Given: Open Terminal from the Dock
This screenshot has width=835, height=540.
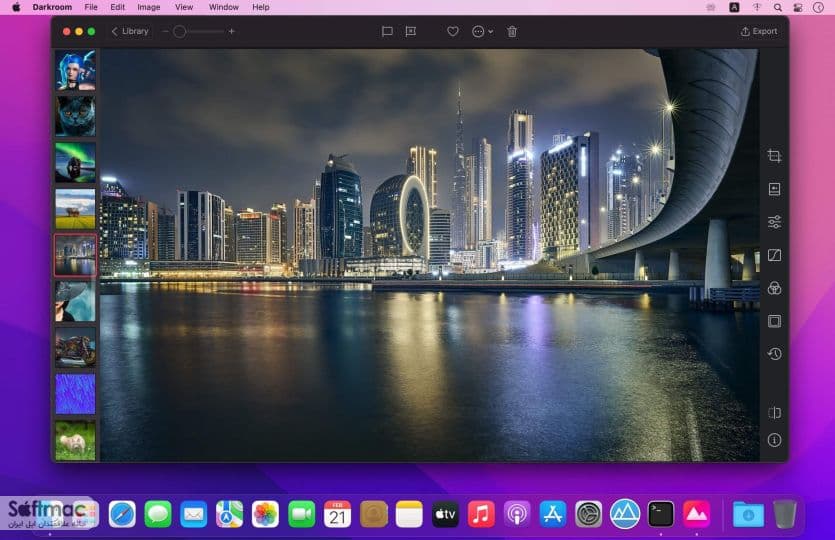Looking at the screenshot, I should coord(660,514).
